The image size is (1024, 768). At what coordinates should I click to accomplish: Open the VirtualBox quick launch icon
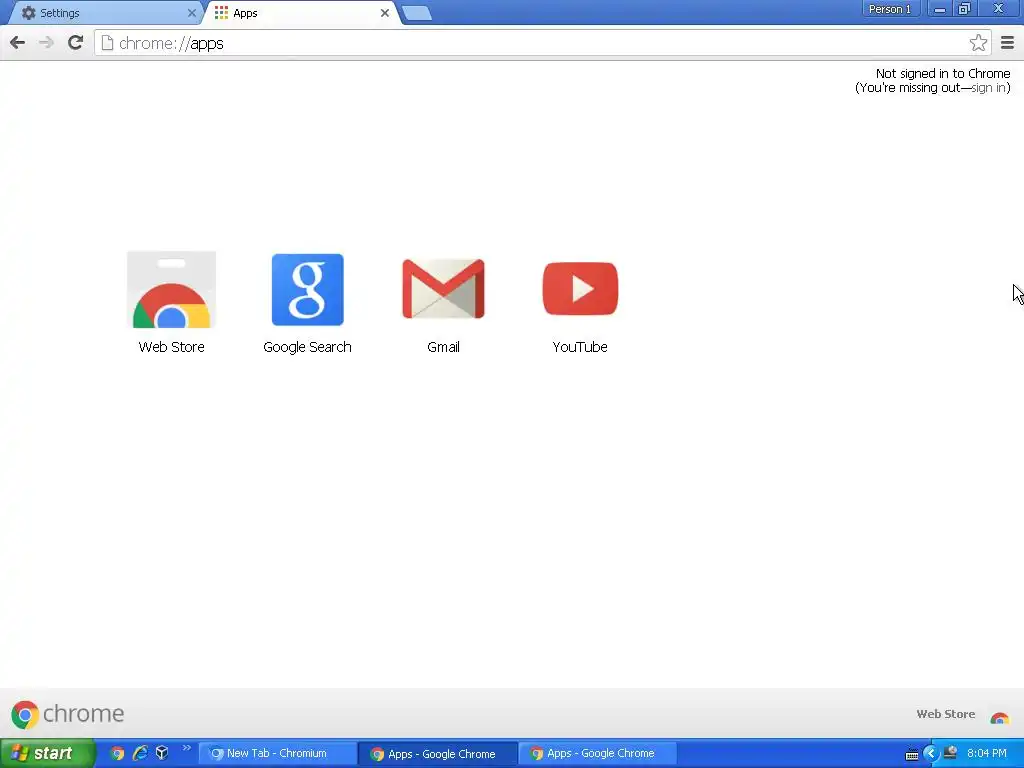point(162,753)
